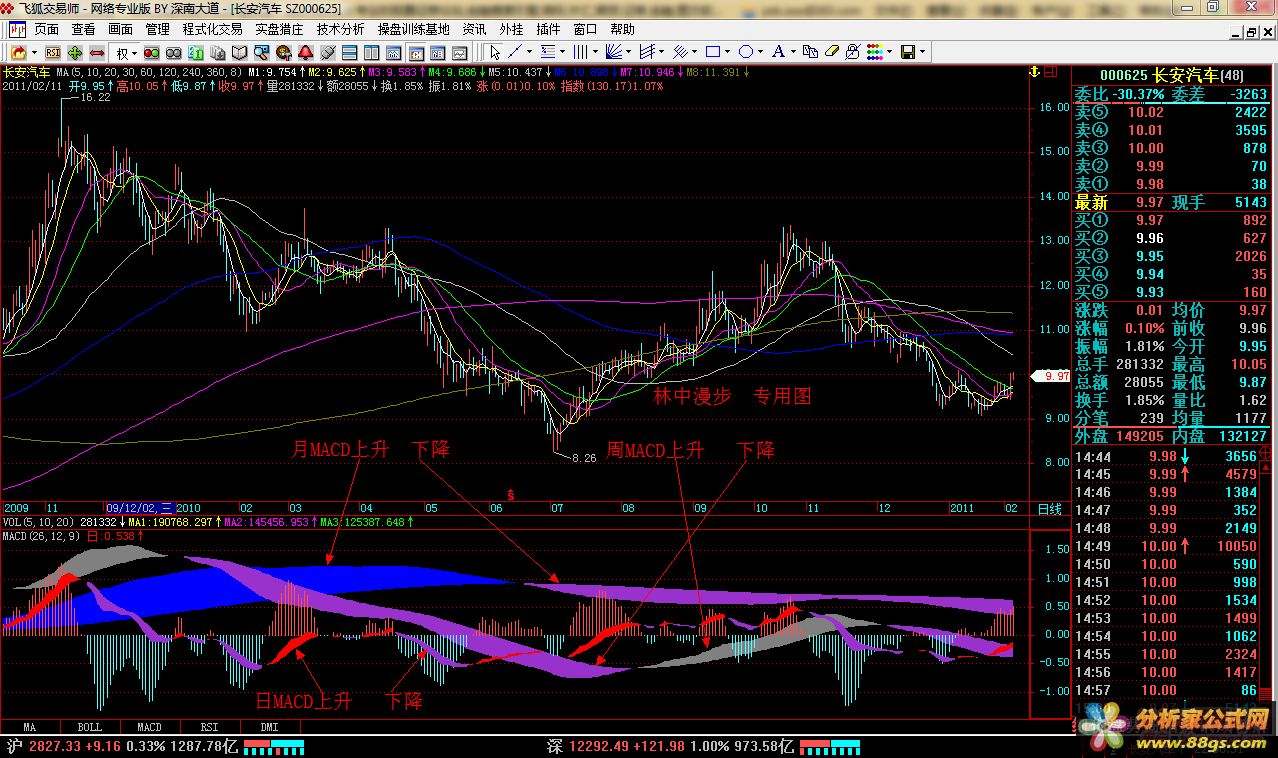Click the horizontal split window layout icon

pyautogui.click(x=349, y=52)
